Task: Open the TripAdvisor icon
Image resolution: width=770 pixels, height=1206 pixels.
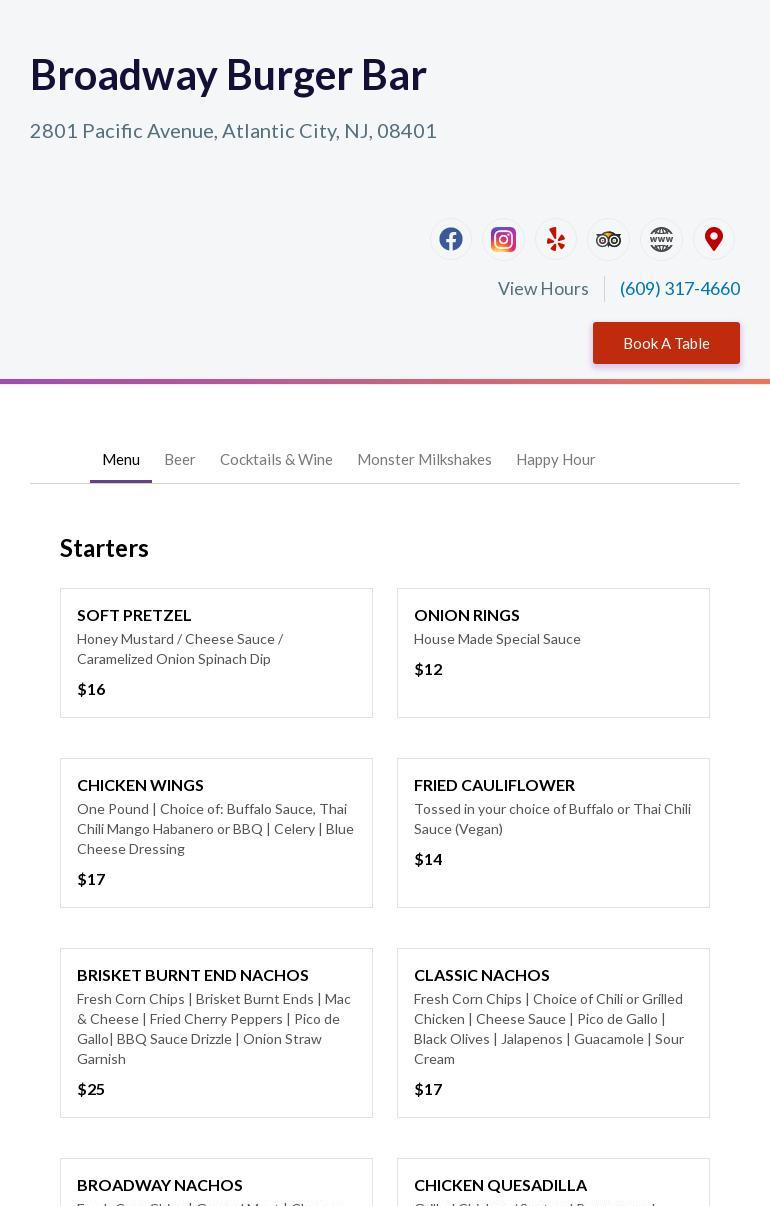Action: [608, 240]
